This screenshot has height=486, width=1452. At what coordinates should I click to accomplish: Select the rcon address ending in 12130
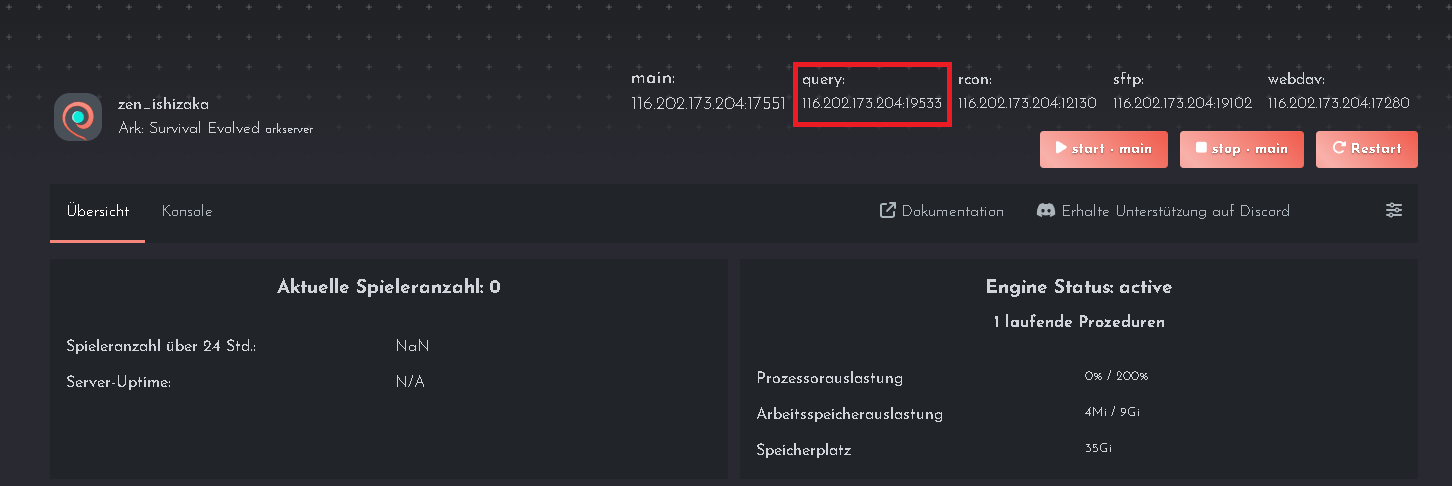[1027, 103]
